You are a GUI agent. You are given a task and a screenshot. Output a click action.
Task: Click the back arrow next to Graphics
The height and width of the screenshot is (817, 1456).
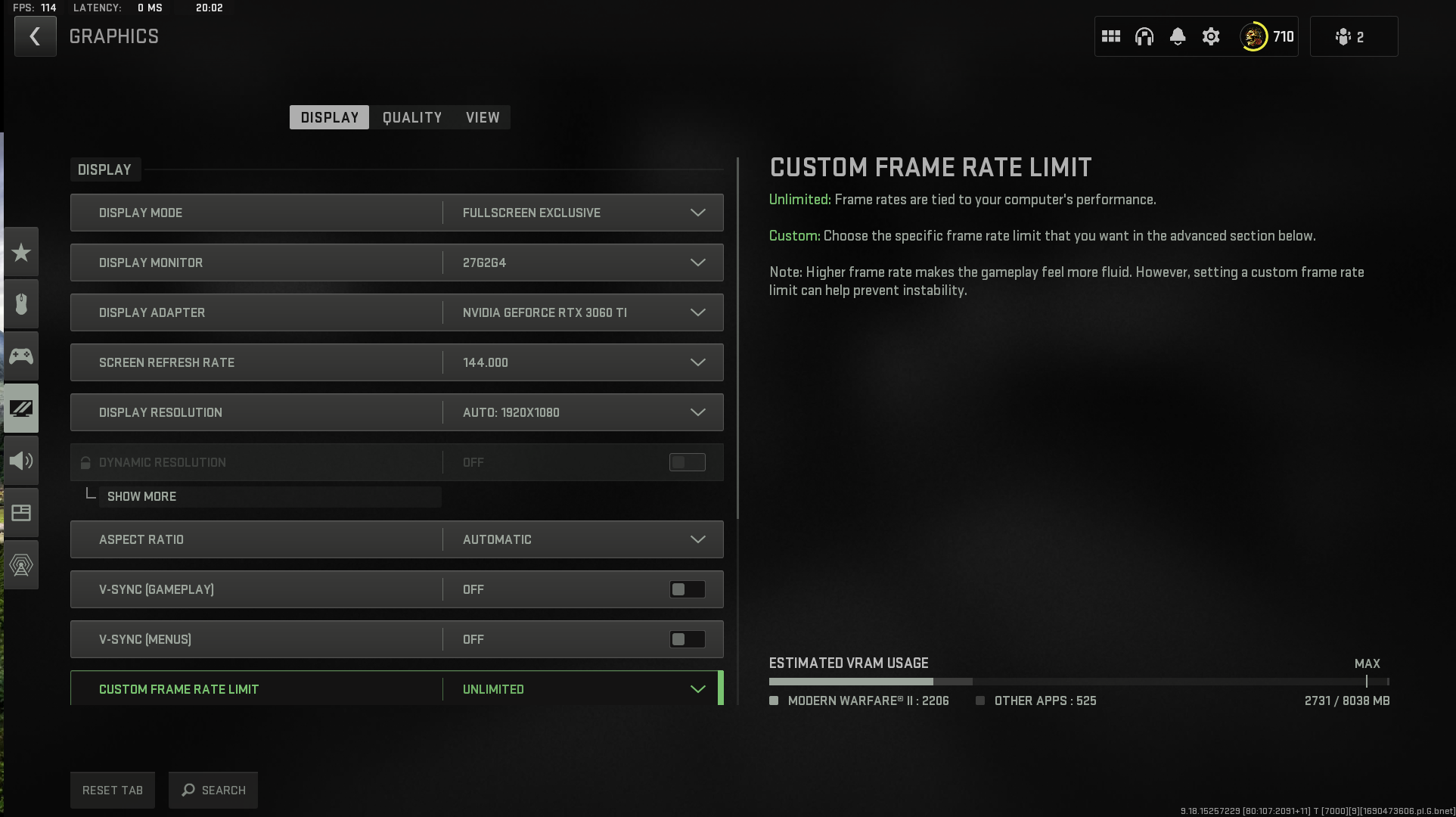coord(35,36)
